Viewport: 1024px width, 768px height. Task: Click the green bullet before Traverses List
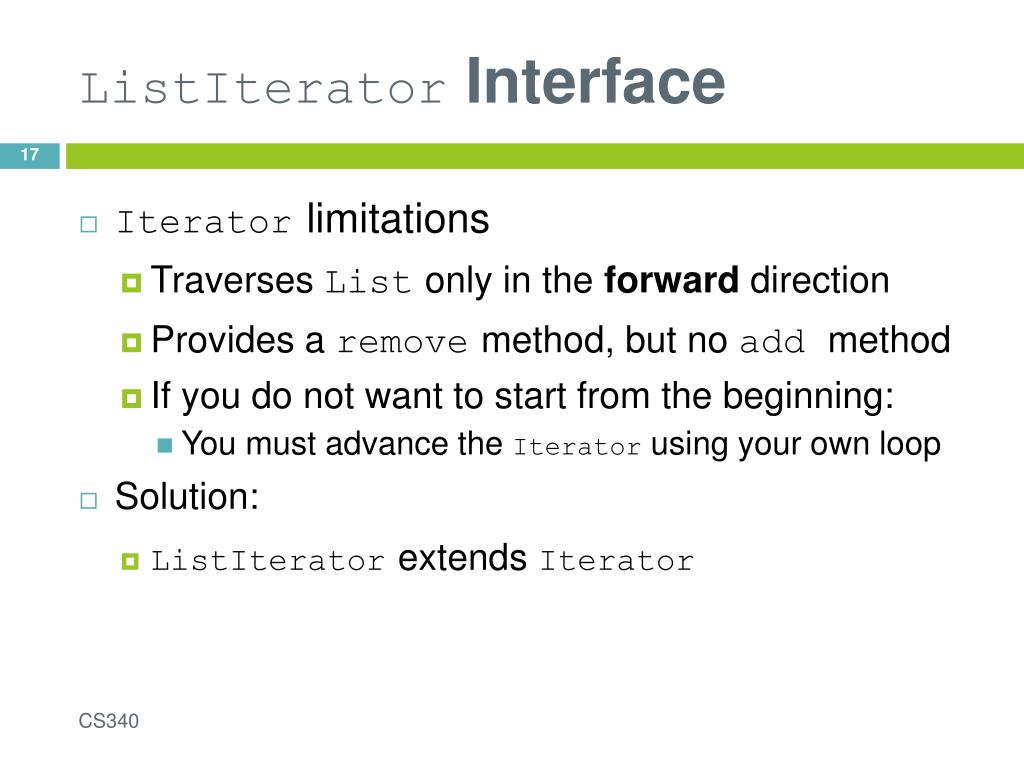(131, 283)
